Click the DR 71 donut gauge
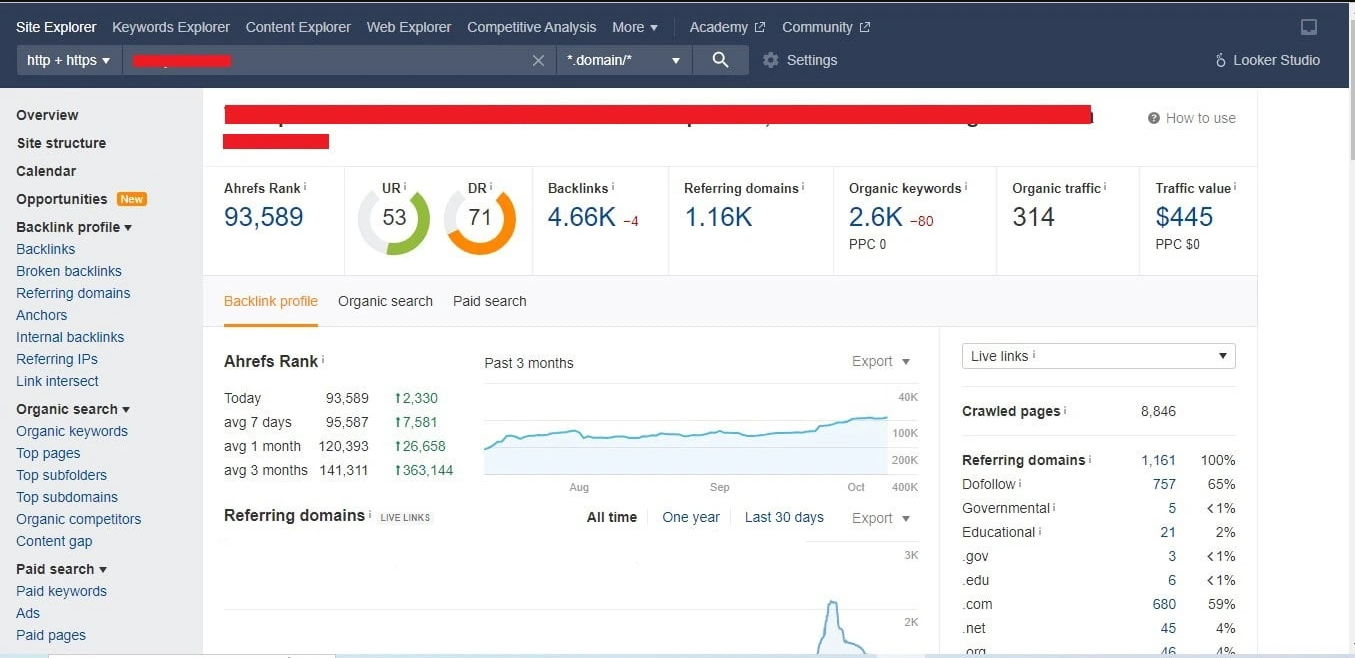Screen dimensions: 1355x658 480,218
